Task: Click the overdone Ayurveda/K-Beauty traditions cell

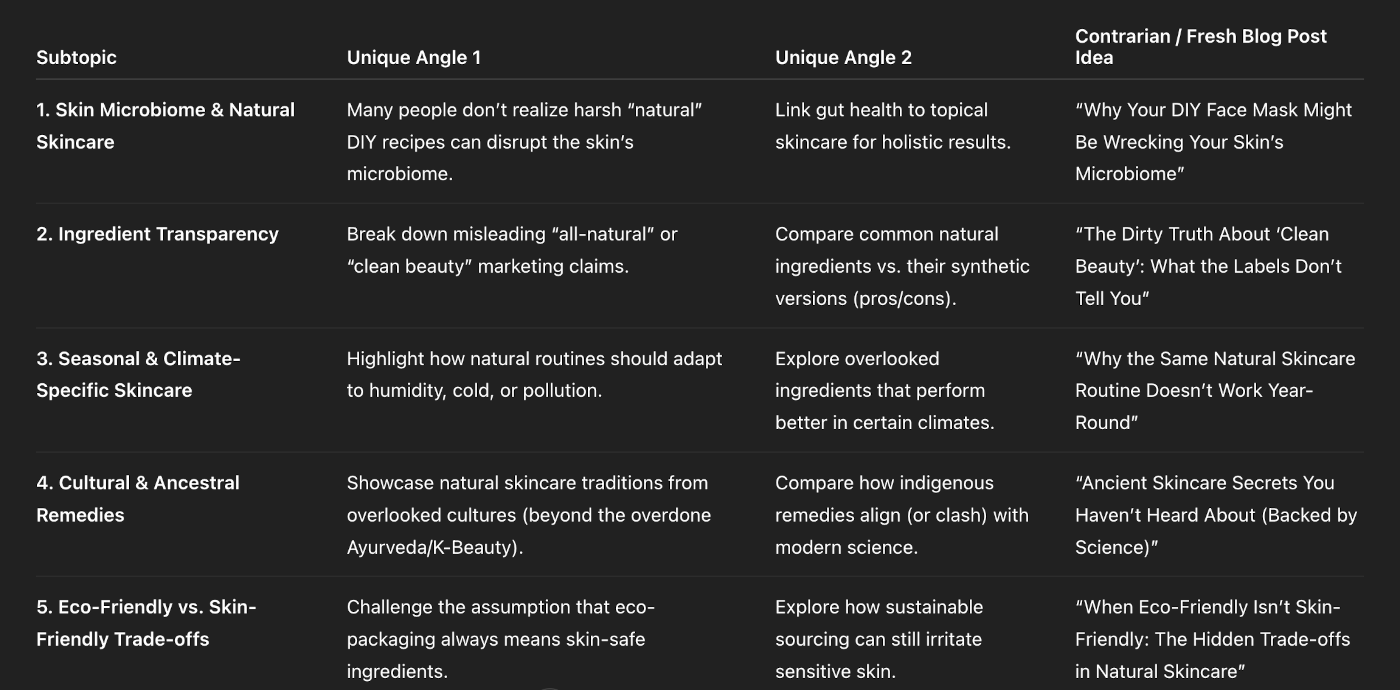Action: click(528, 515)
